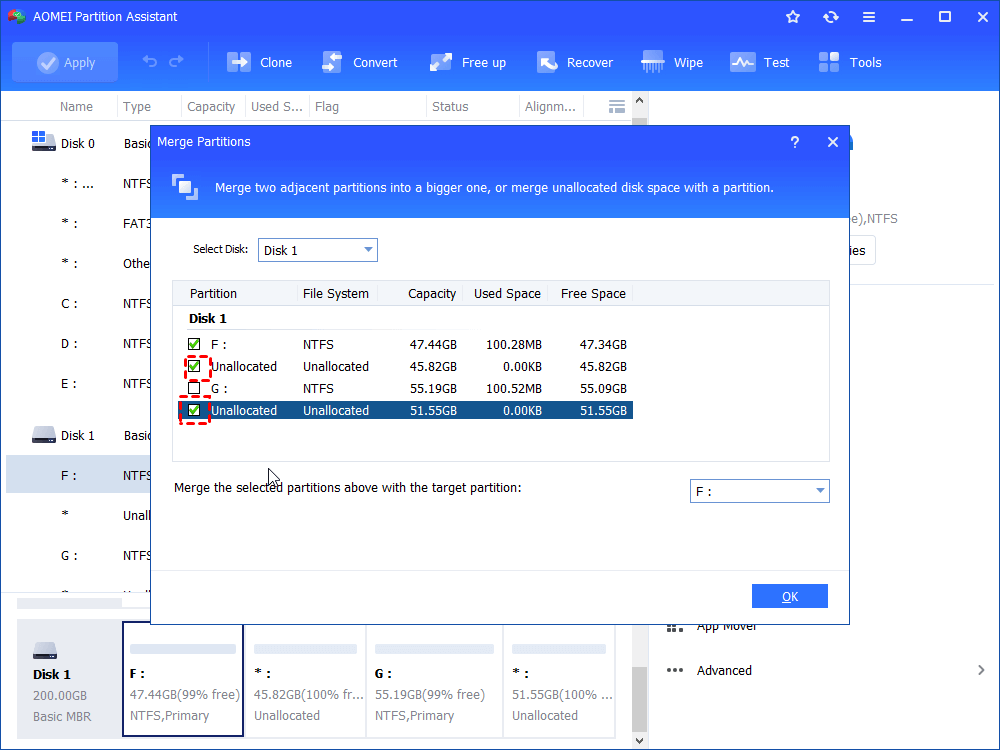Click the 47.34GB free space value
1000x750 pixels.
tap(603, 344)
